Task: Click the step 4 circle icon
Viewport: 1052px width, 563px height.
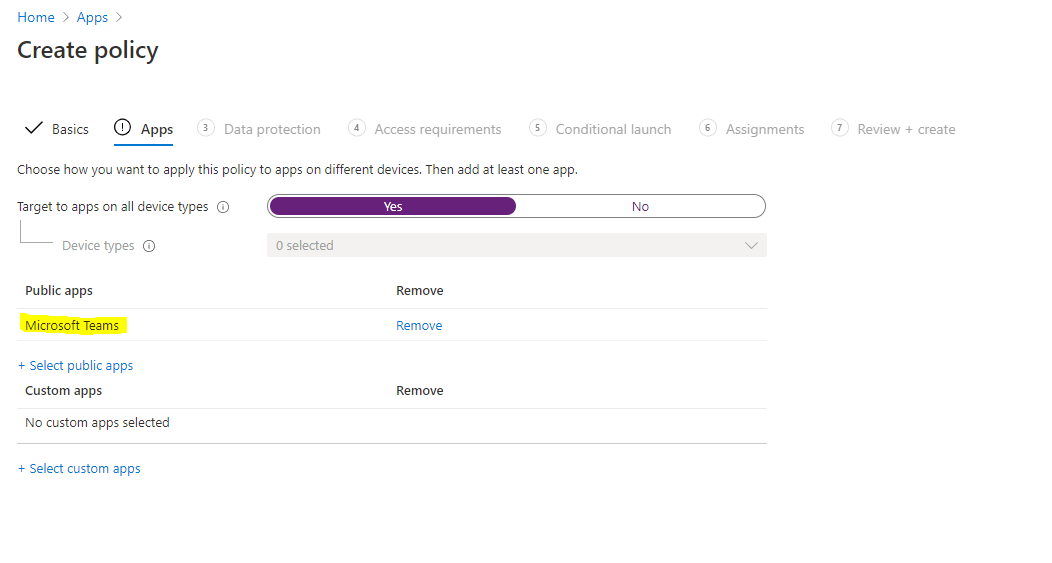Action: (x=356, y=127)
